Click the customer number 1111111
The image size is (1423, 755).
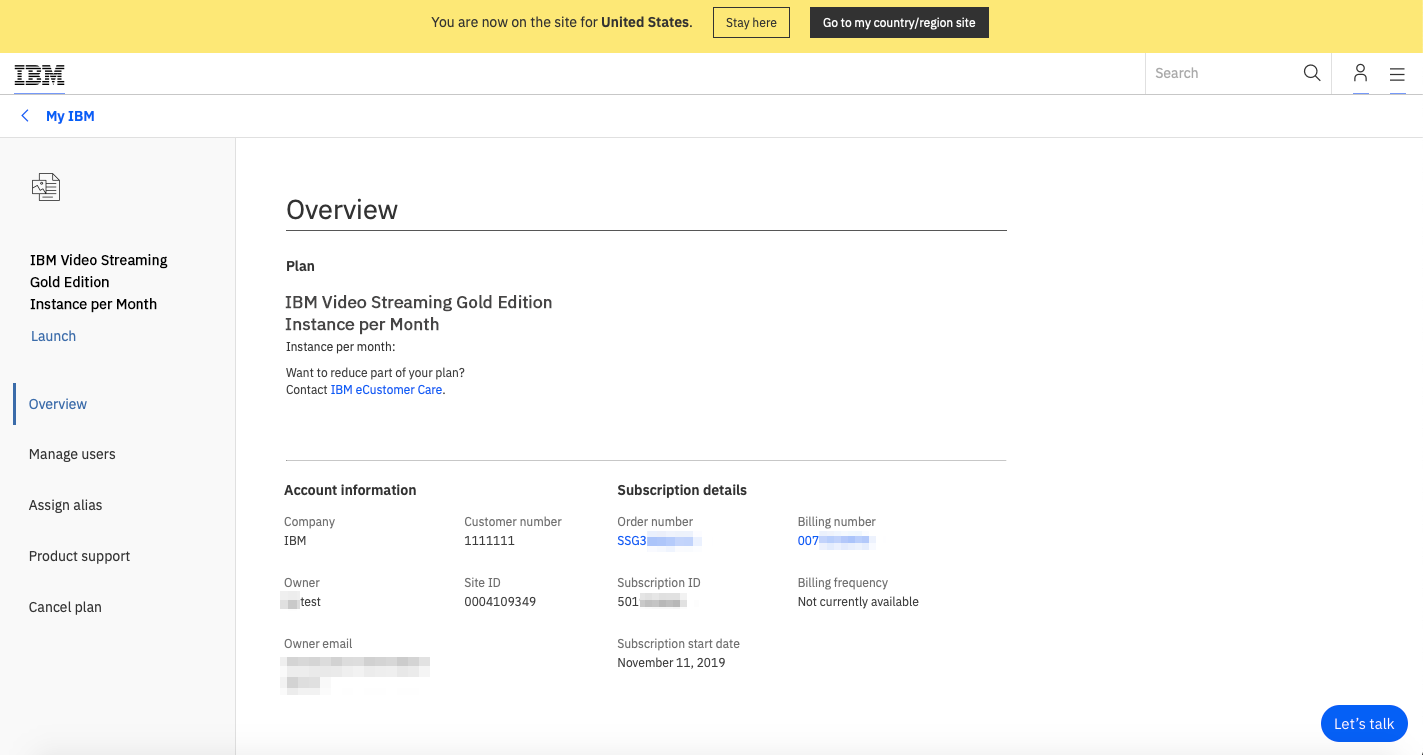489,541
